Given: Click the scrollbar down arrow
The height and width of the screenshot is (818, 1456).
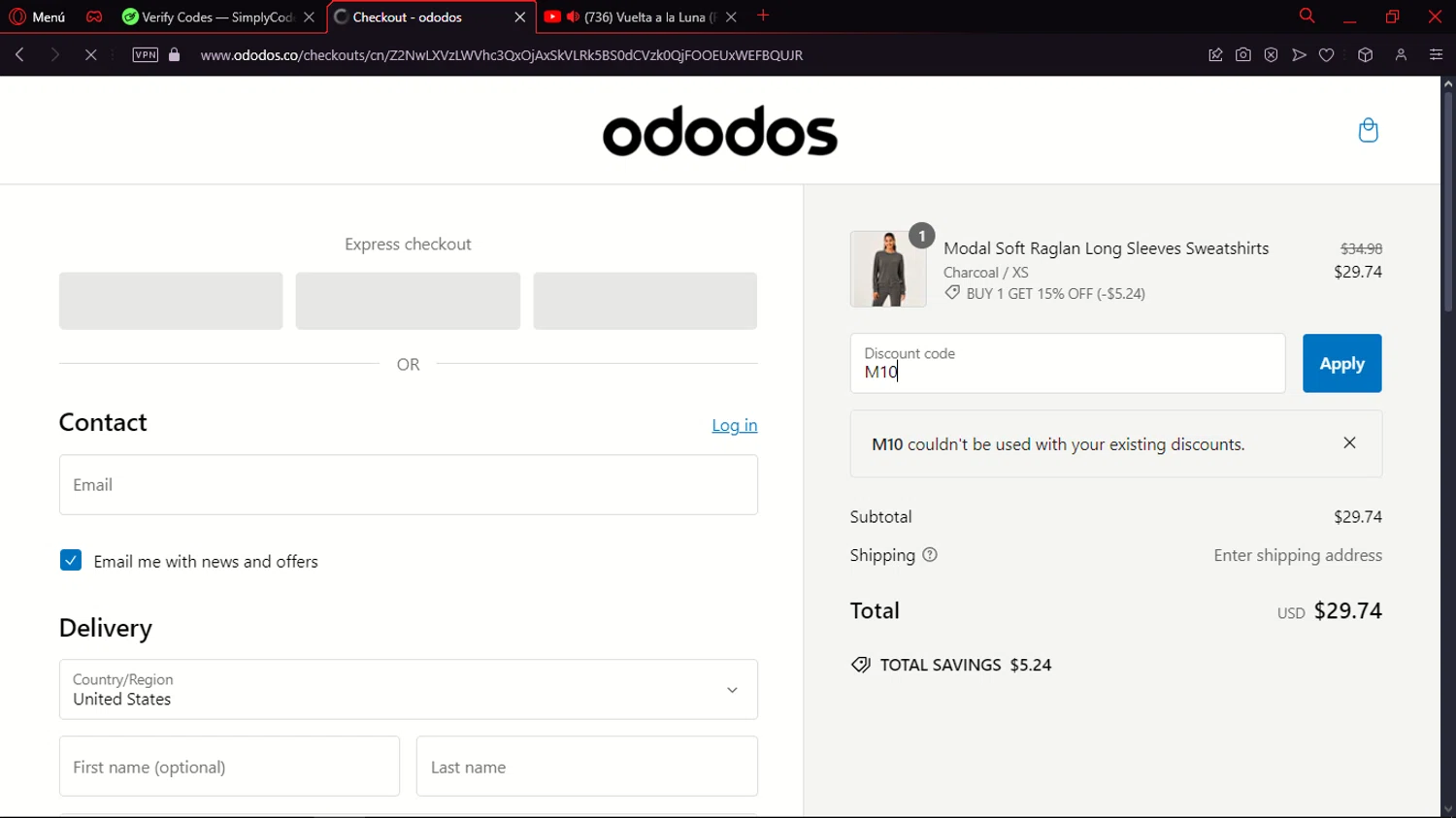Looking at the screenshot, I should (1448, 810).
